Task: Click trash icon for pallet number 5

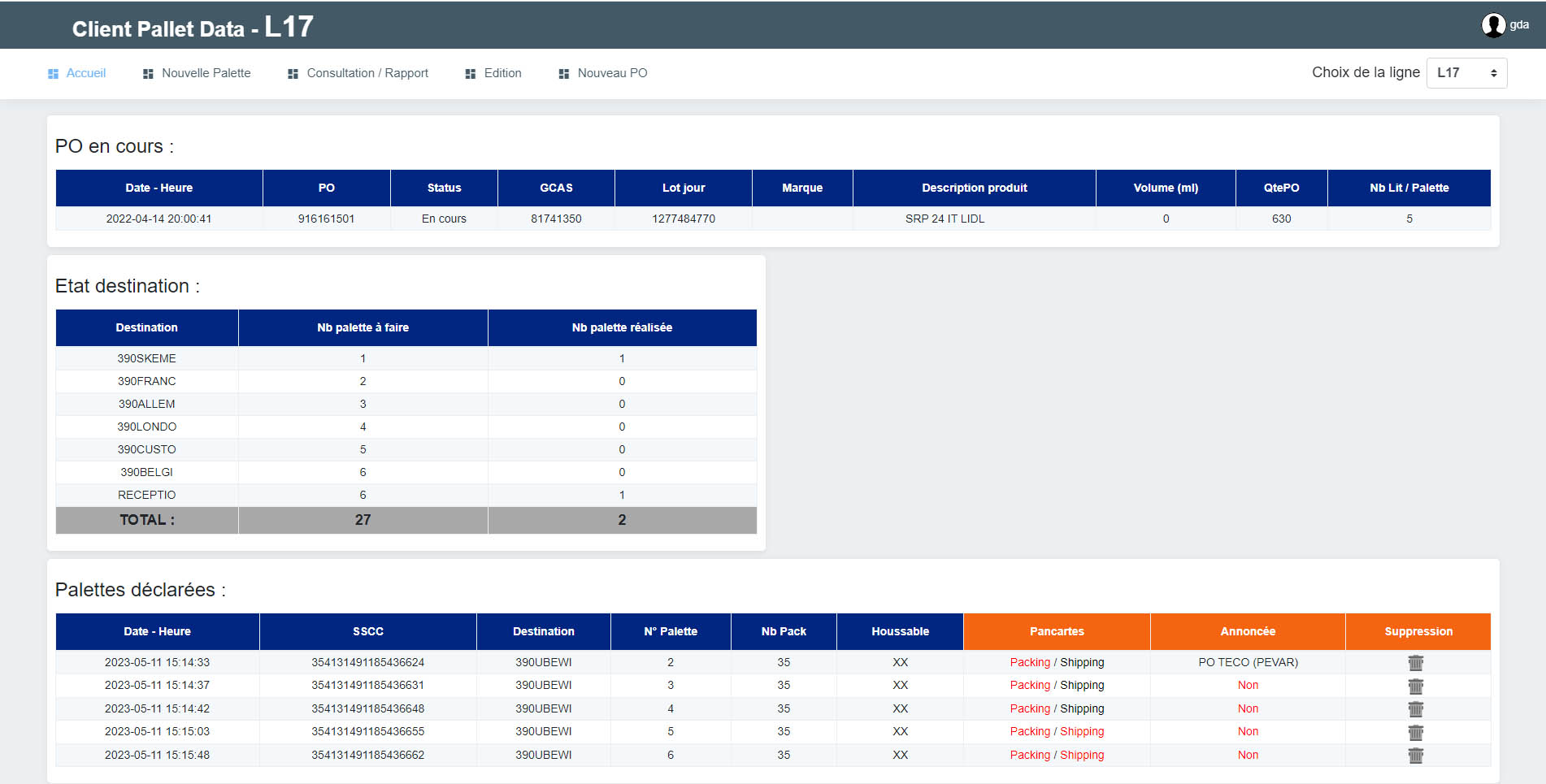Action: 1415,732
